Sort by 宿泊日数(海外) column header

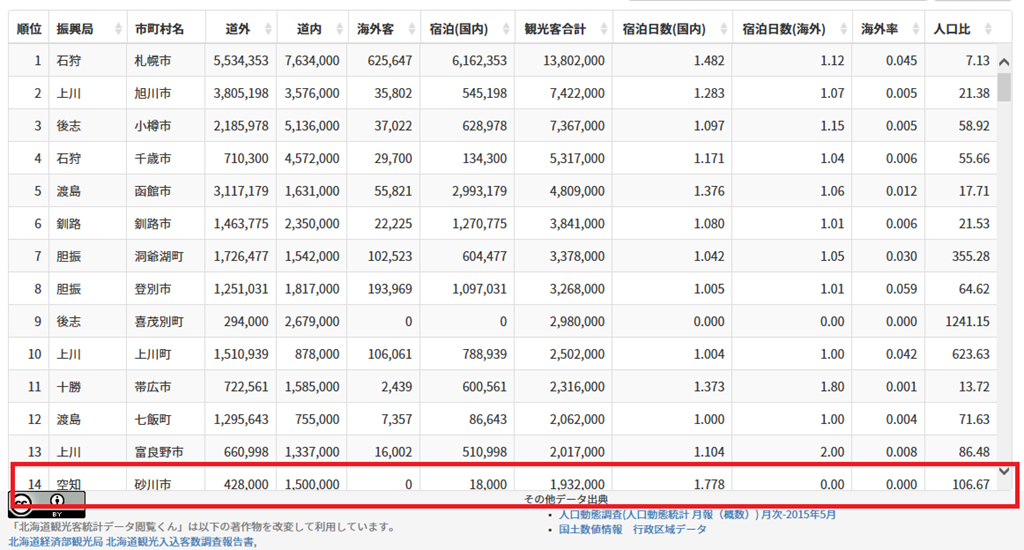coord(783,29)
